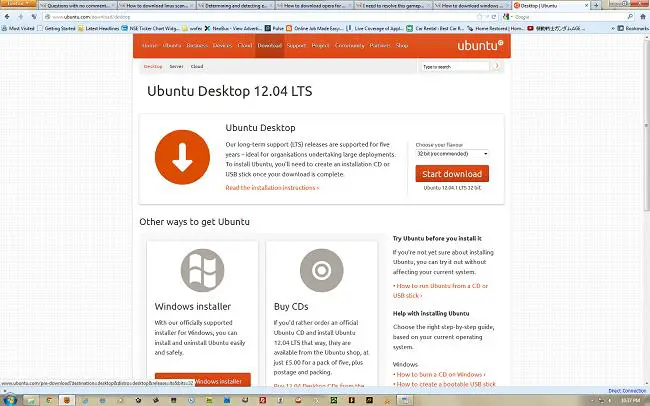The image size is (650, 406).
Task: Open How to burn a CD on Windows
Action: pyautogui.click(x=440, y=374)
